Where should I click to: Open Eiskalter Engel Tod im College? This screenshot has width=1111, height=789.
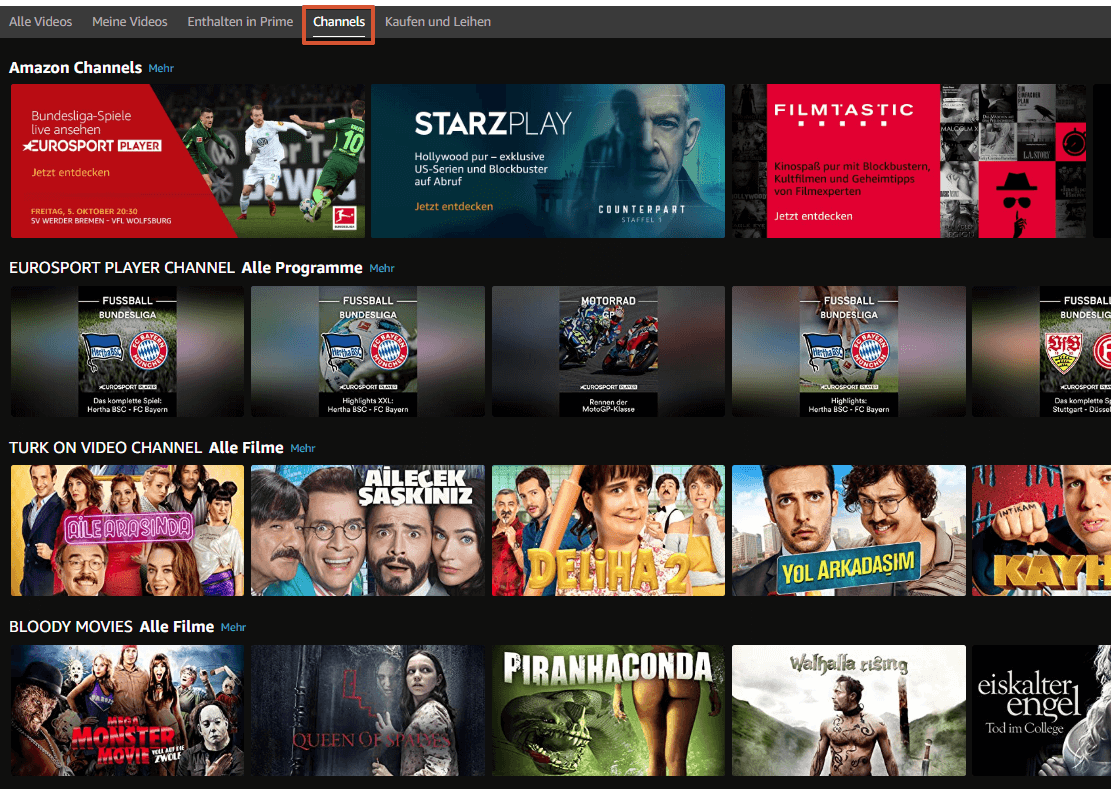click(1042, 710)
